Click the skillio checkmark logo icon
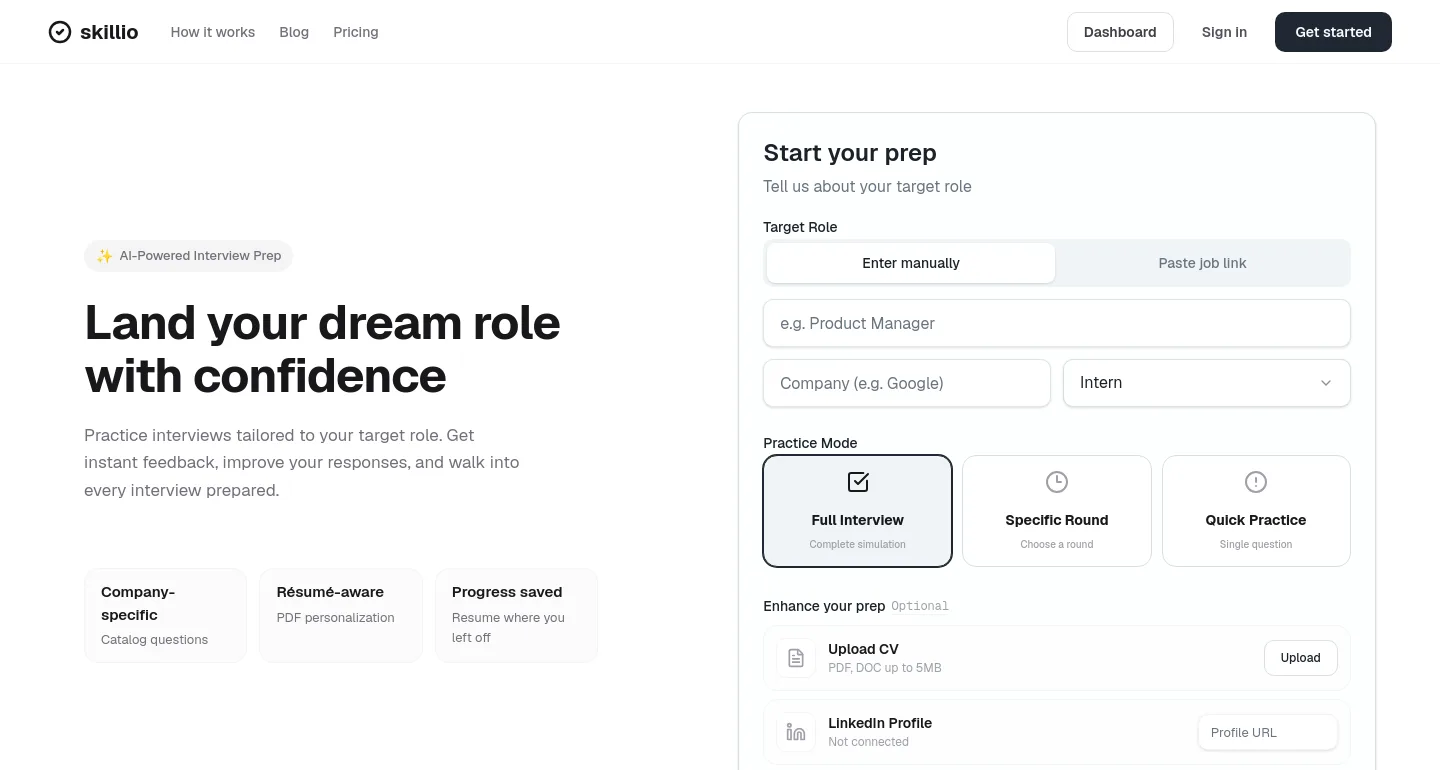Viewport: 1440px width, 770px height. click(x=60, y=32)
